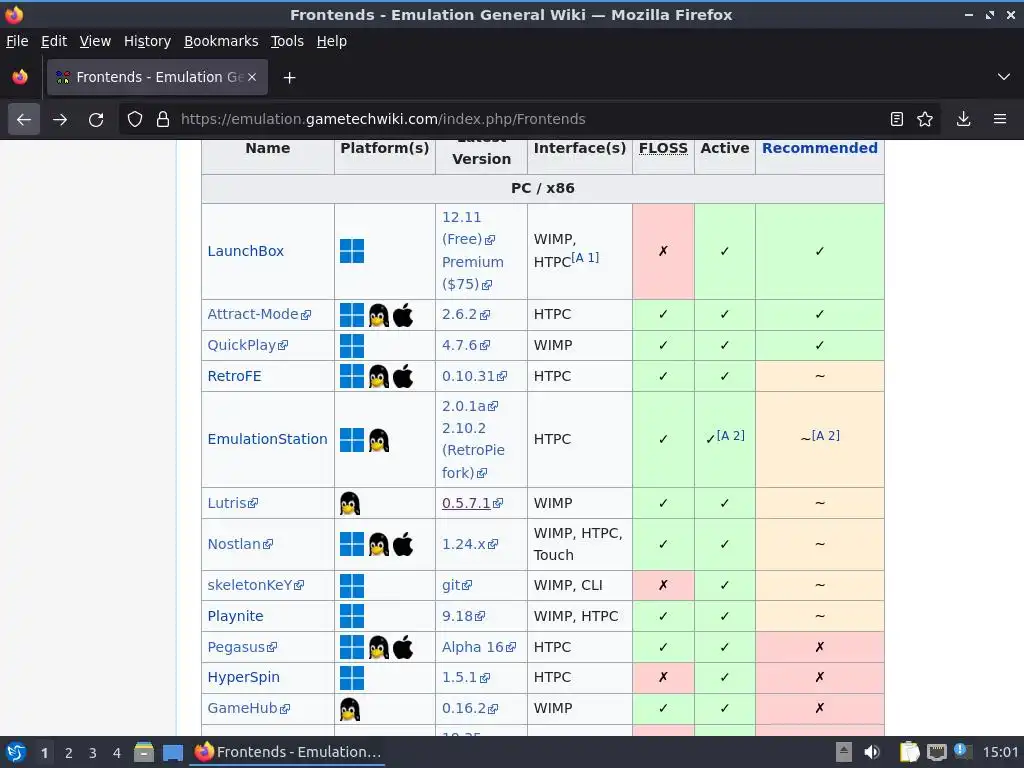Open the Pegasus link
Viewport: 1024px width, 768px height.
coord(242,647)
